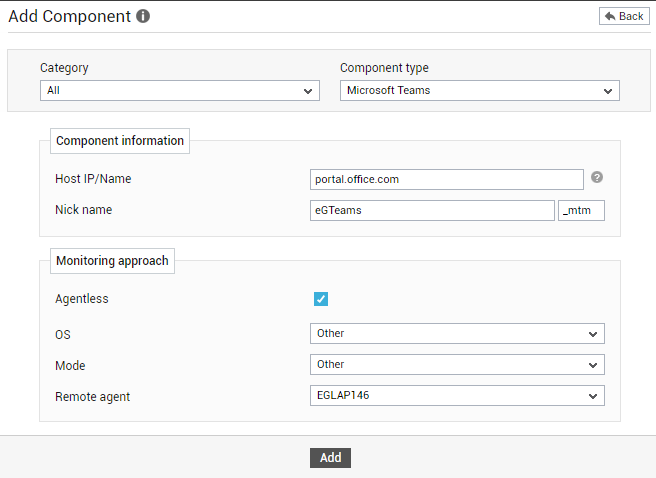Click the Remote agent chevron arrow

coord(593,396)
